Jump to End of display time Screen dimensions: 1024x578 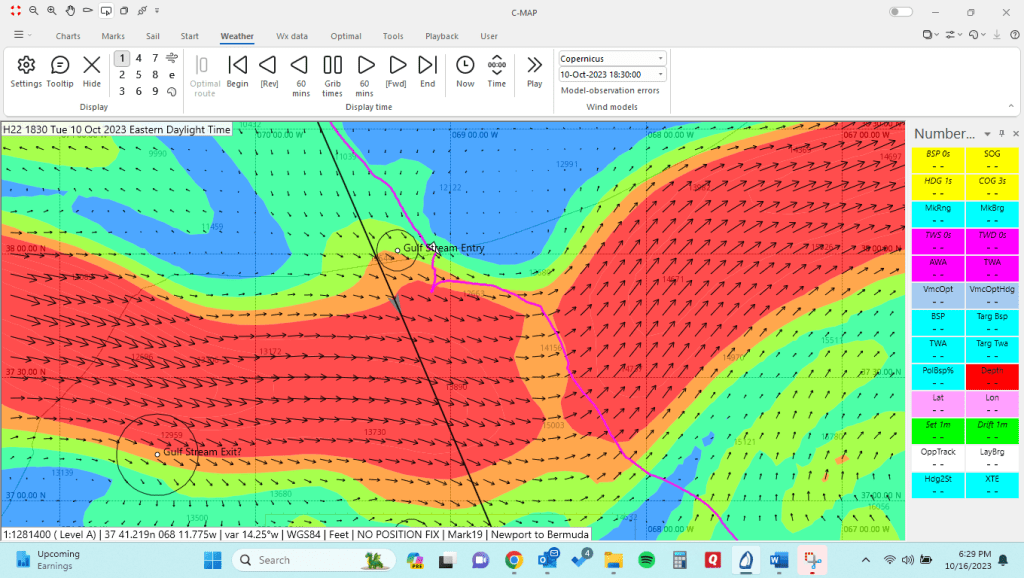click(427, 71)
